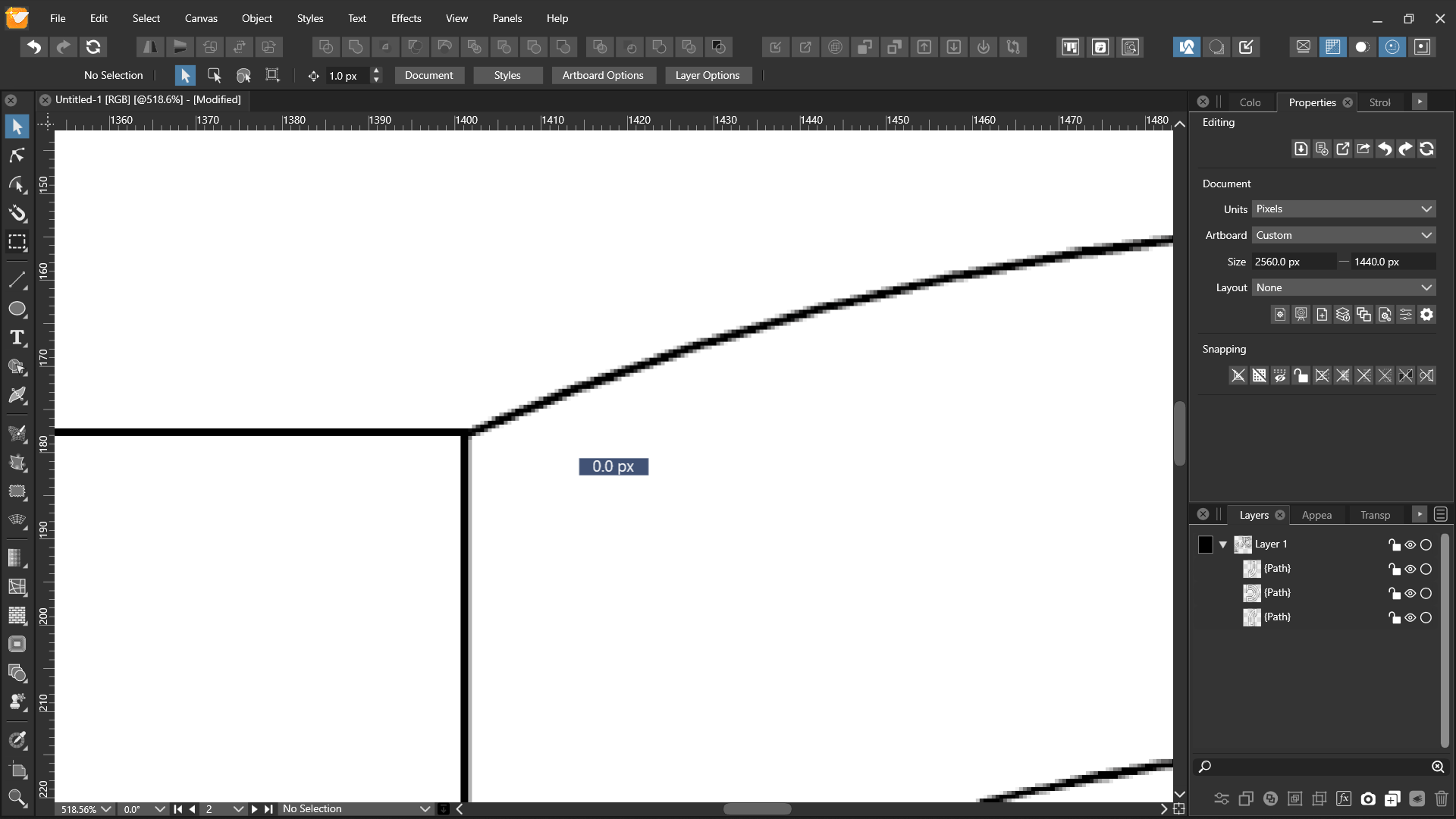Click the Artboard Options button
The width and height of the screenshot is (1456, 819).
[x=602, y=75]
